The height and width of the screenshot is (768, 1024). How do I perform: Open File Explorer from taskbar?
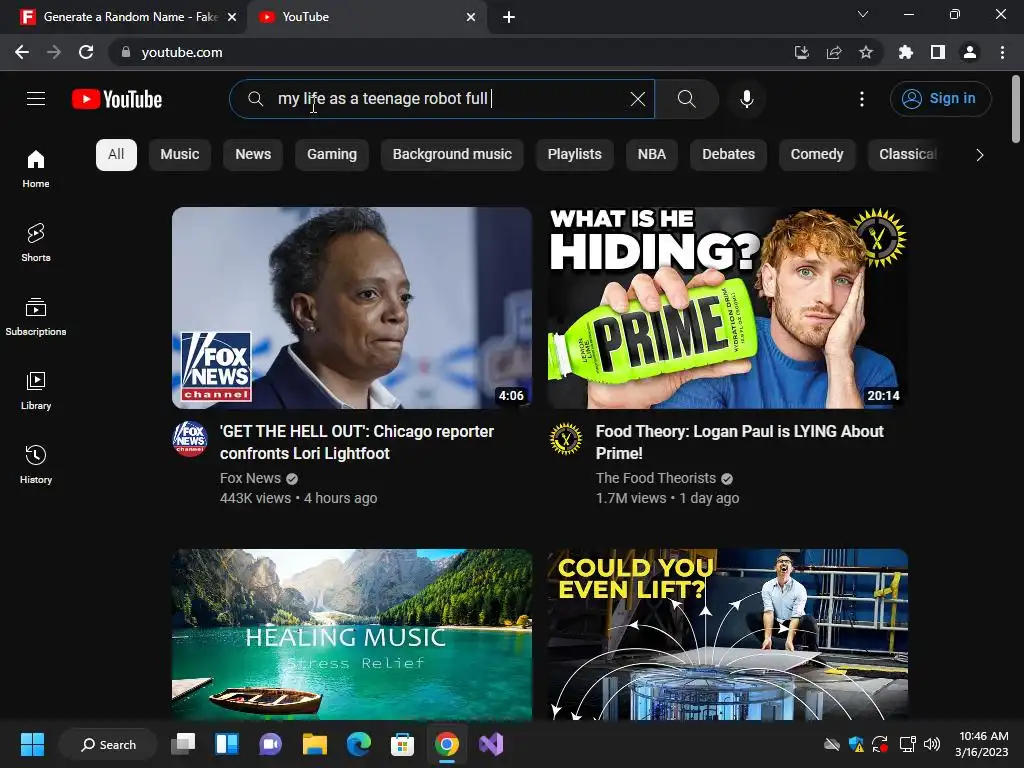[315, 744]
